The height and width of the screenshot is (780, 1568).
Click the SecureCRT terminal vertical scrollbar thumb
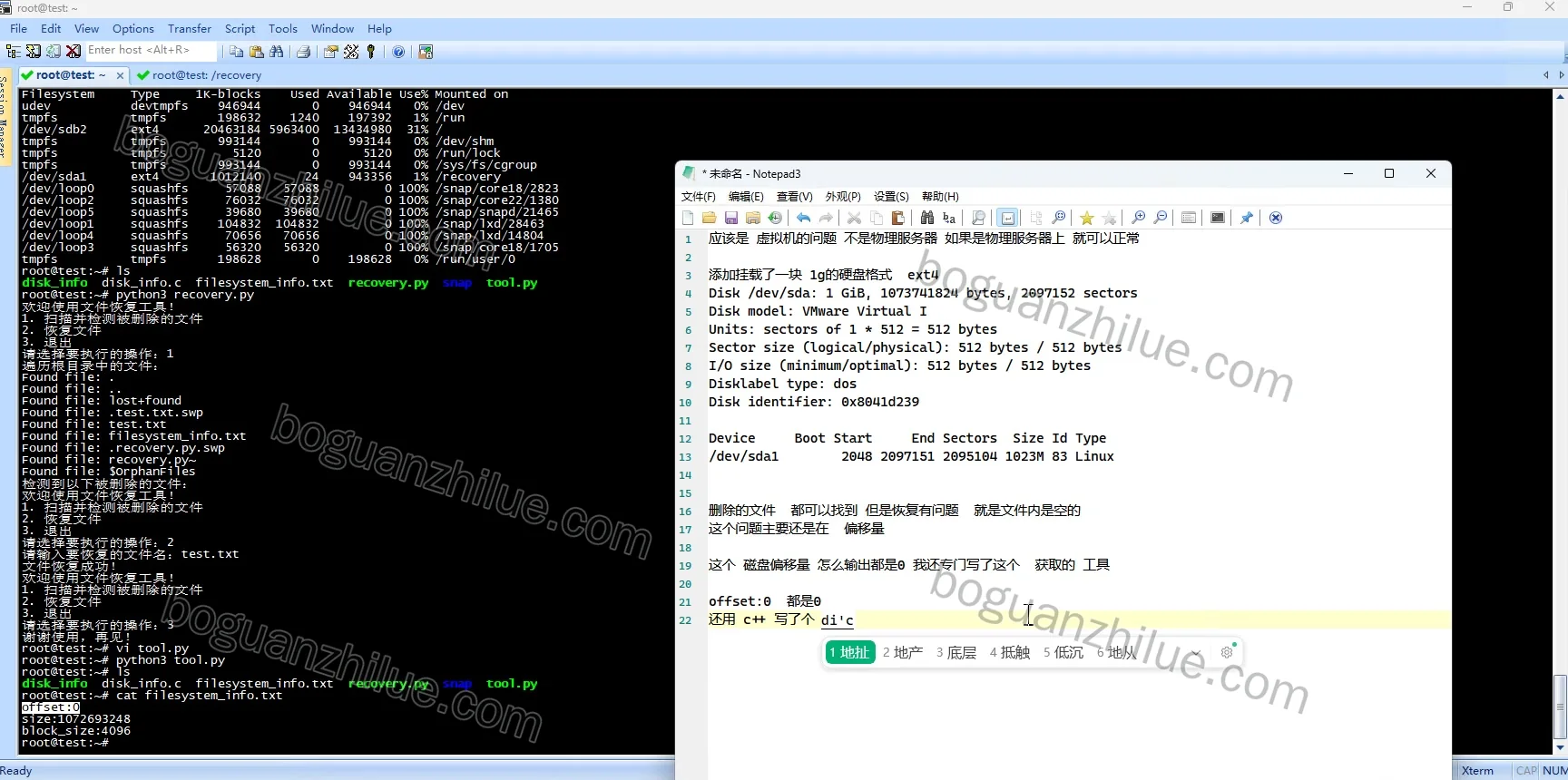(x=1561, y=707)
